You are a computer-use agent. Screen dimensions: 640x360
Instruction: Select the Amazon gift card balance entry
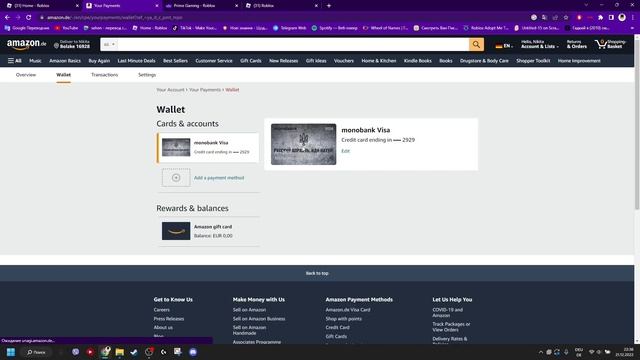click(x=209, y=231)
